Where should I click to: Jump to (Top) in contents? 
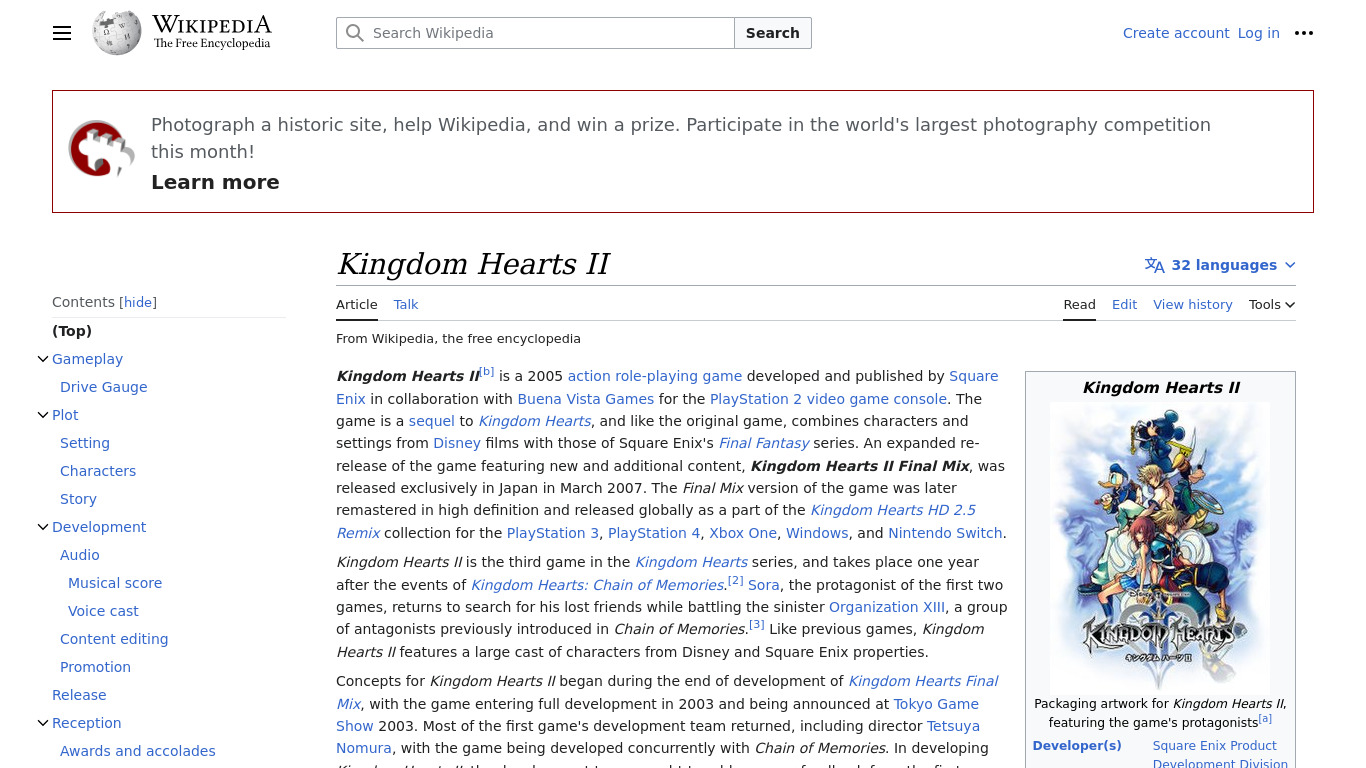(72, 331)
